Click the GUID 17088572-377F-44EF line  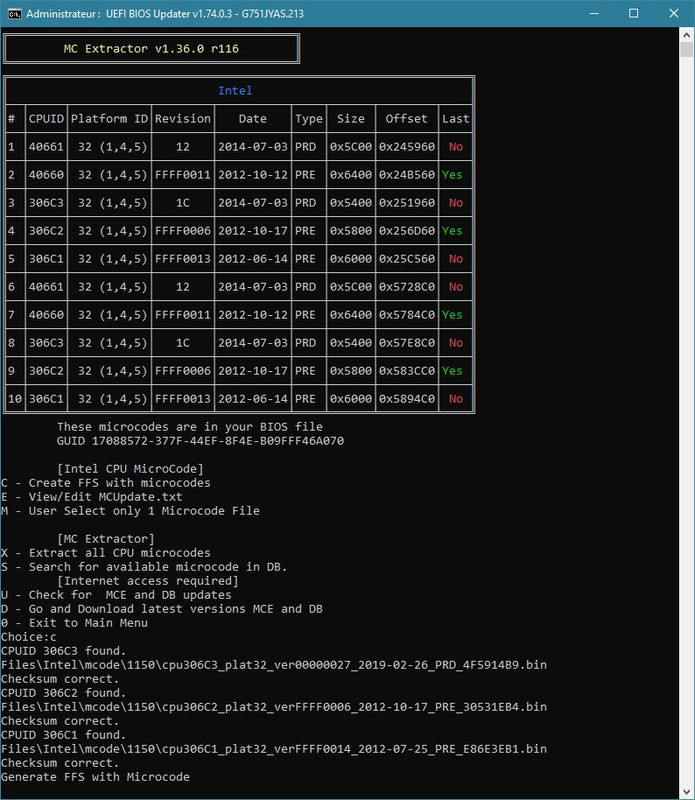coord(200,441)
